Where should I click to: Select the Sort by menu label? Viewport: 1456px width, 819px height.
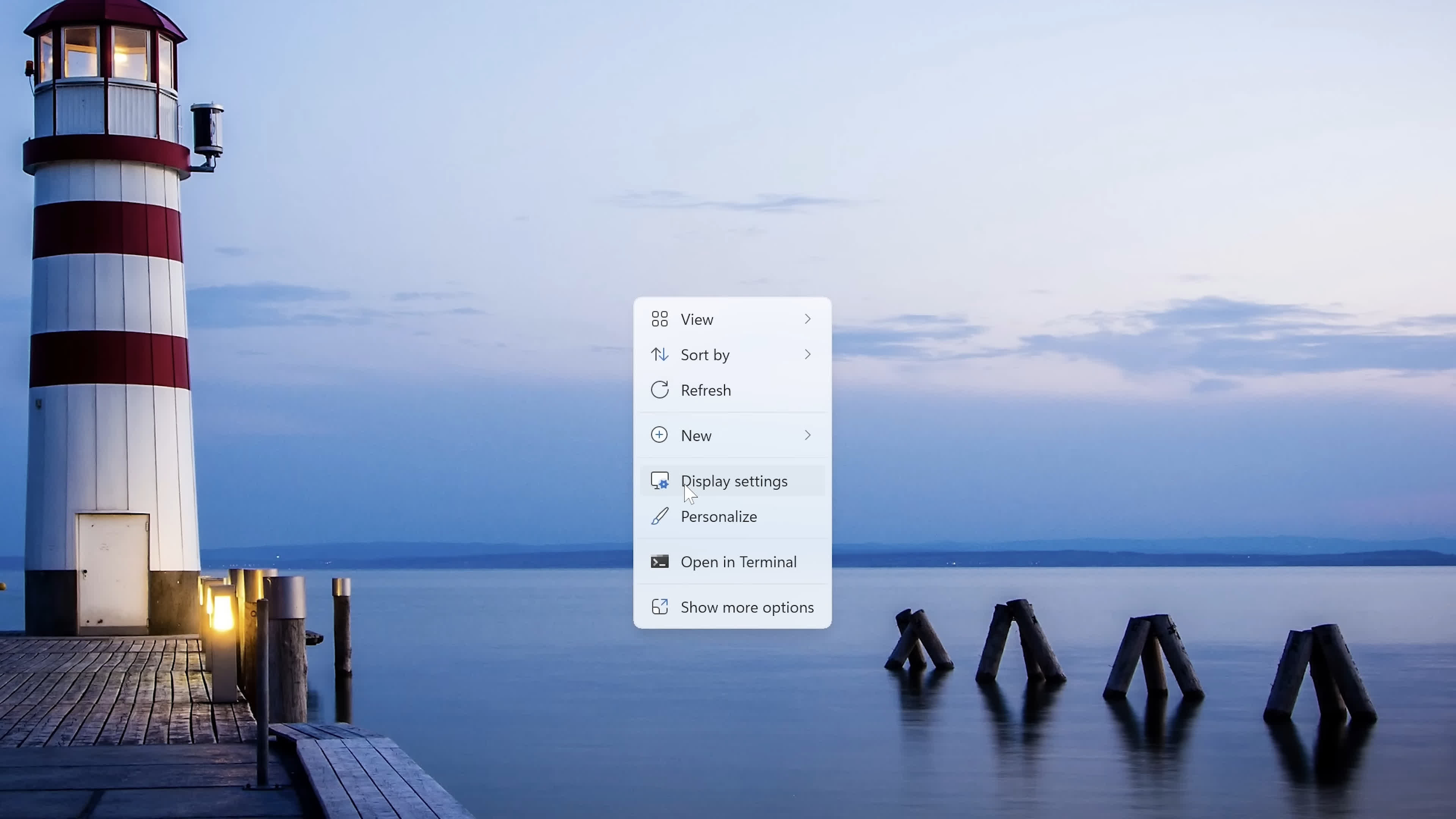click(705, 355)
